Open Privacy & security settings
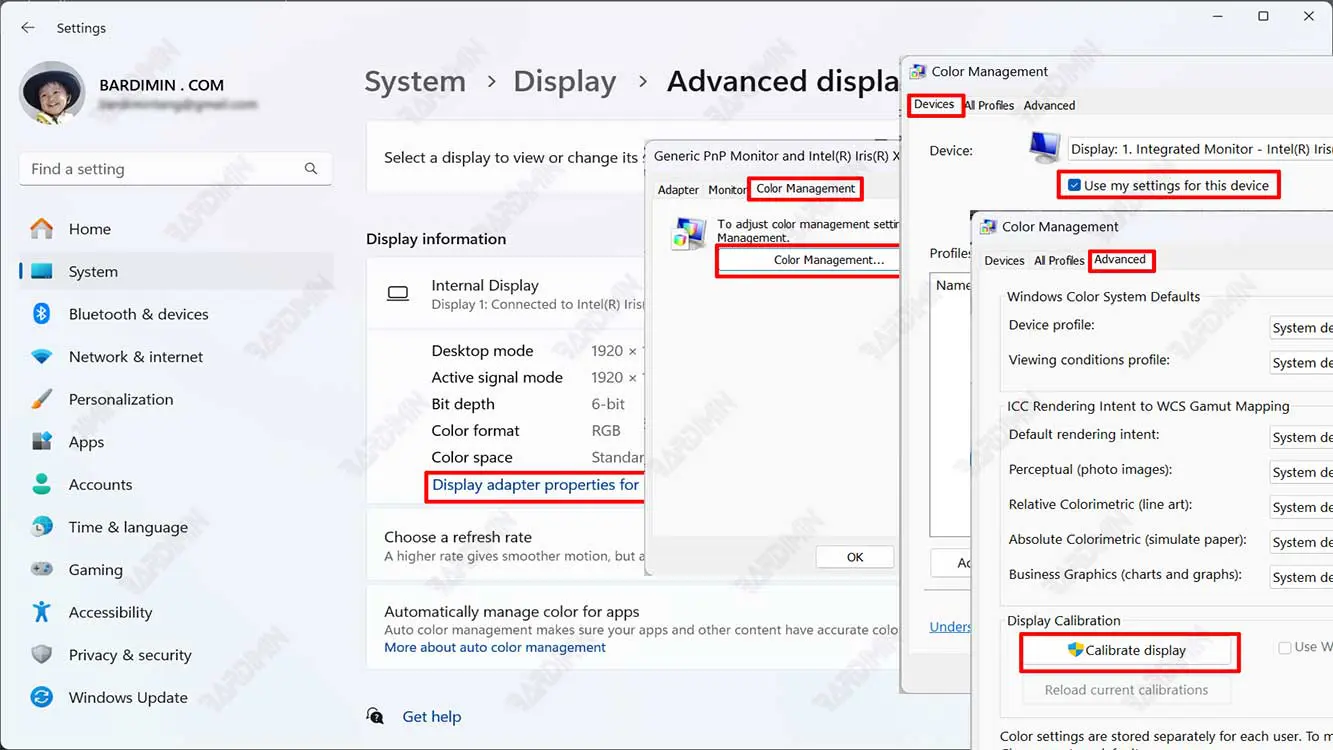 coord(175,655)
